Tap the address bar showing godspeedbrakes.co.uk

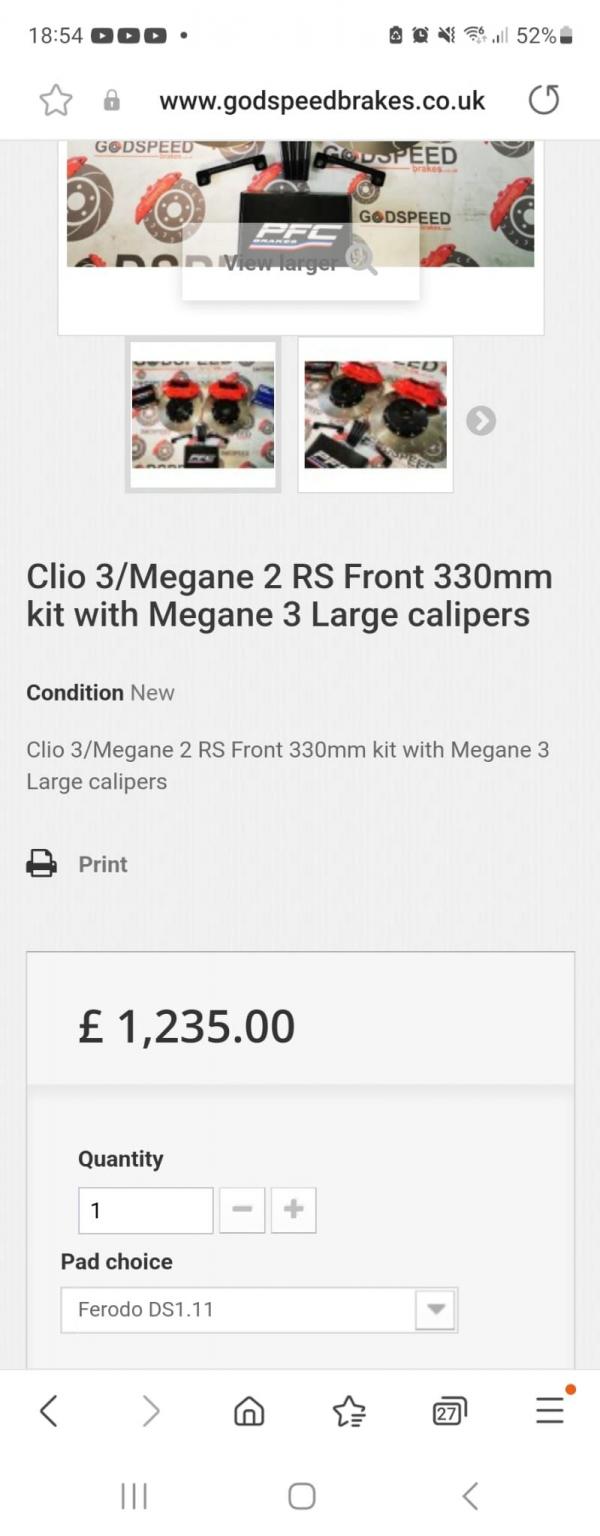pyautogui.click(x=320, y=100)
